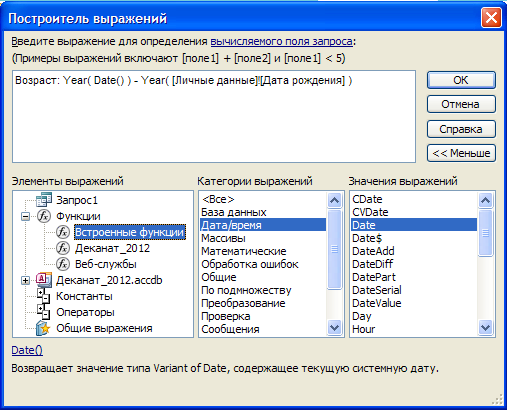Click fx icon beside Веб-службы
The width and height of the screenshot is (507, 410).
(x=63, y=264)
